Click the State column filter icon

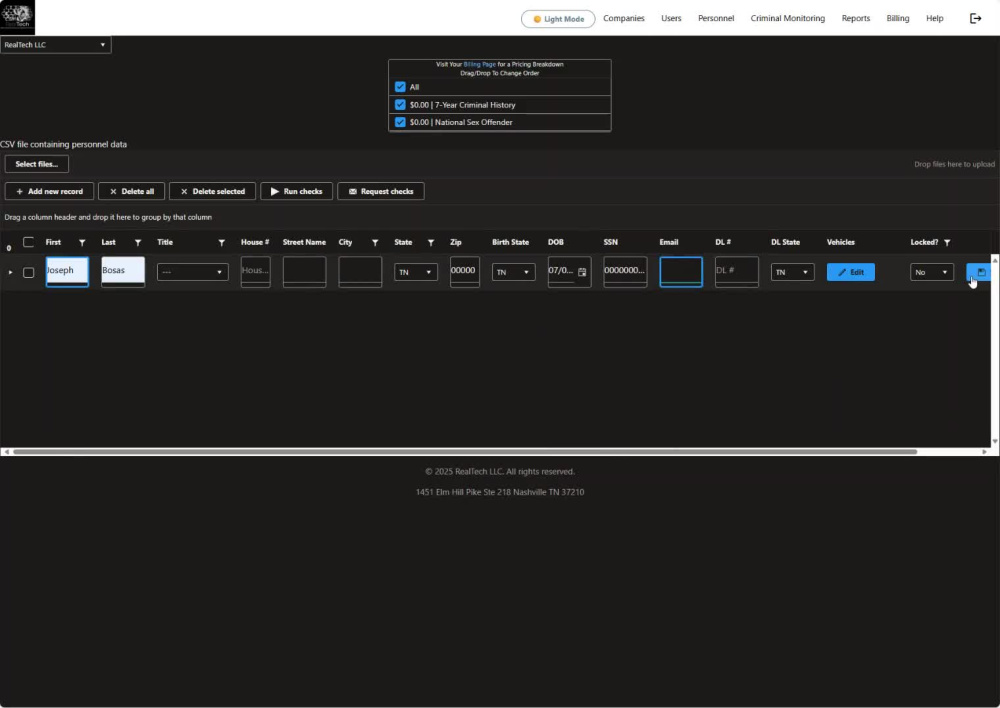pyautogui.click(x=430, y=242)
